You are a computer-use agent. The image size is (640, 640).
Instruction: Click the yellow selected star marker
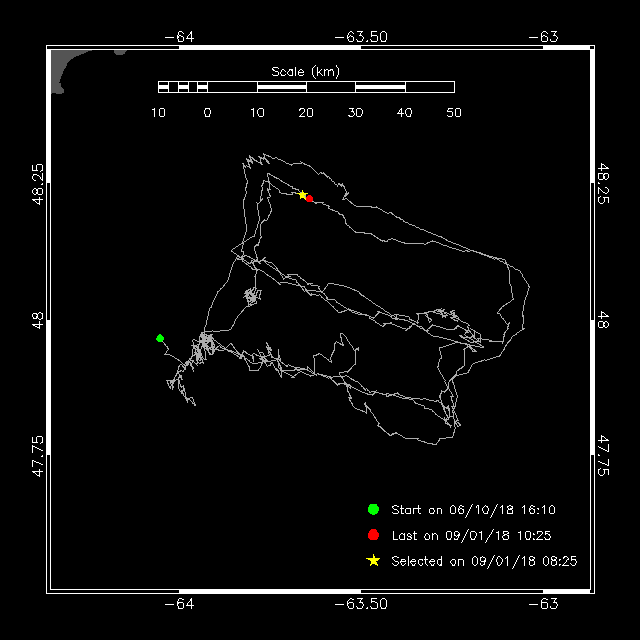(x=302, y=195)
